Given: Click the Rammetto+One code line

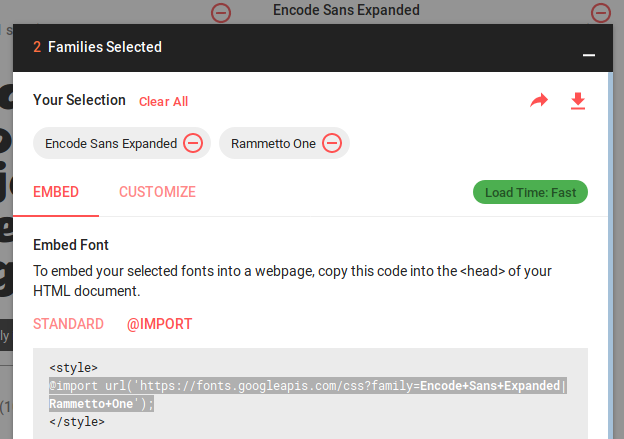Looking at the screenshot, I should click(101, 404).
